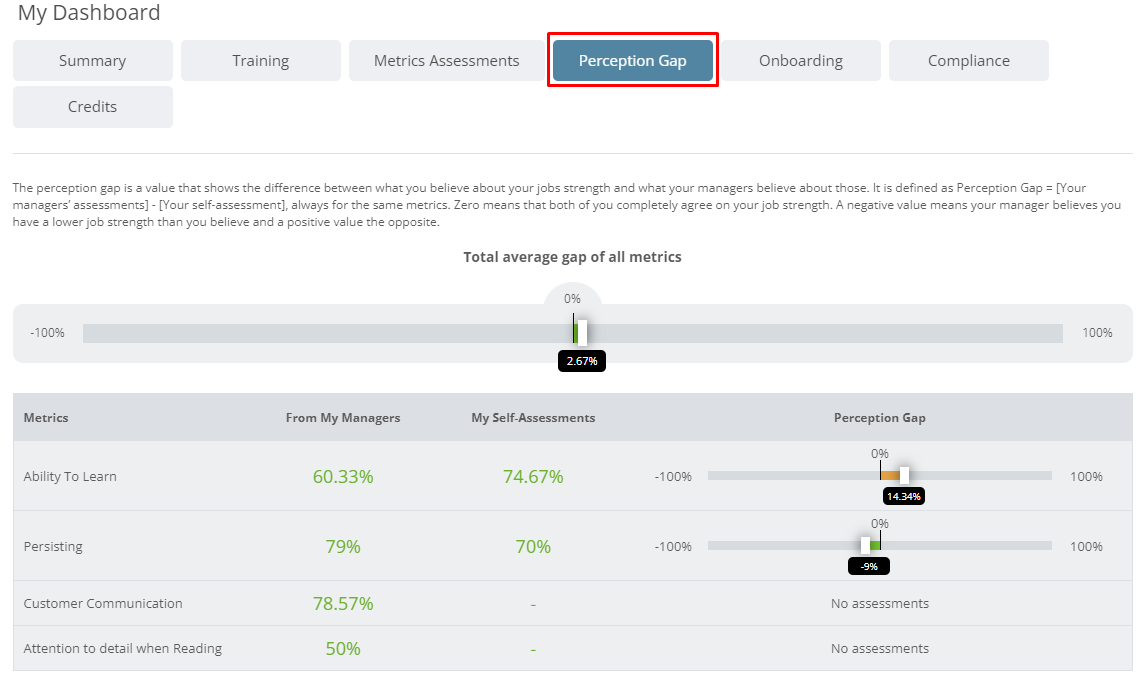This screenshot has height=687, width=1144.
Task: Click the 79% managers score
Action: [x=343, y=546]
